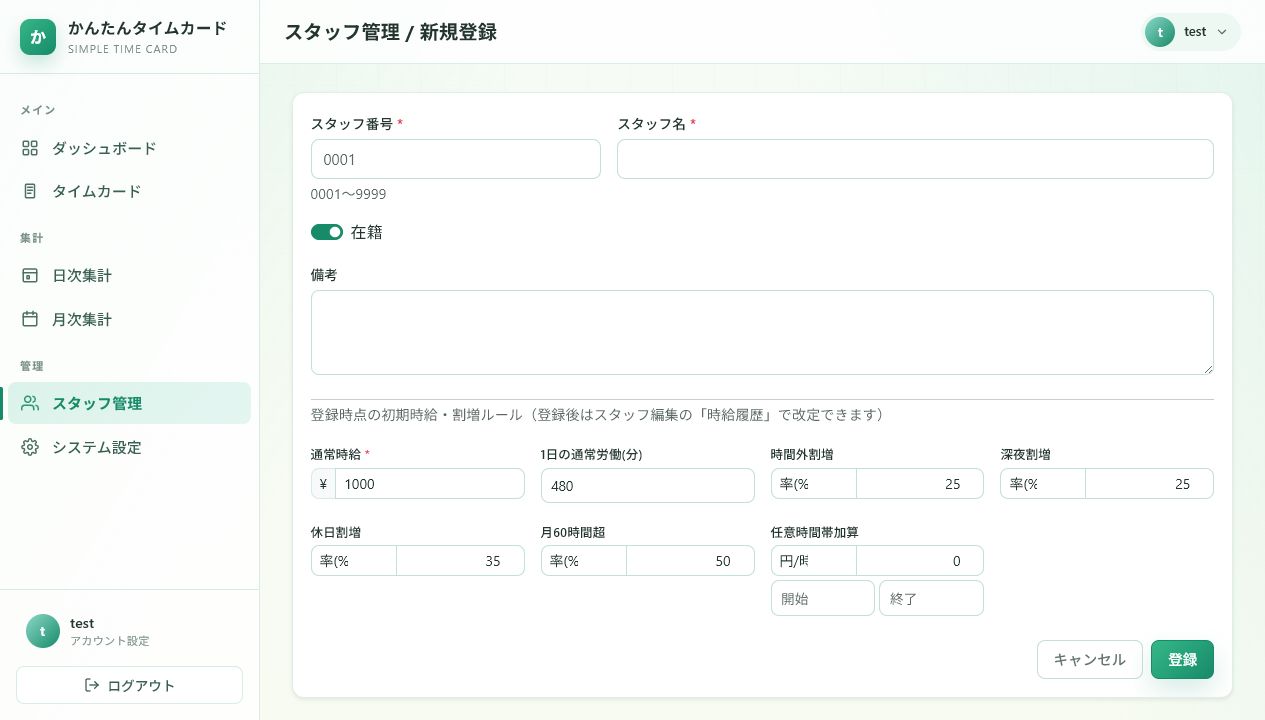Click the 通常時給 amount field
The height and width of the screenshot is (720, 1265).
click(x=430, y=484)
